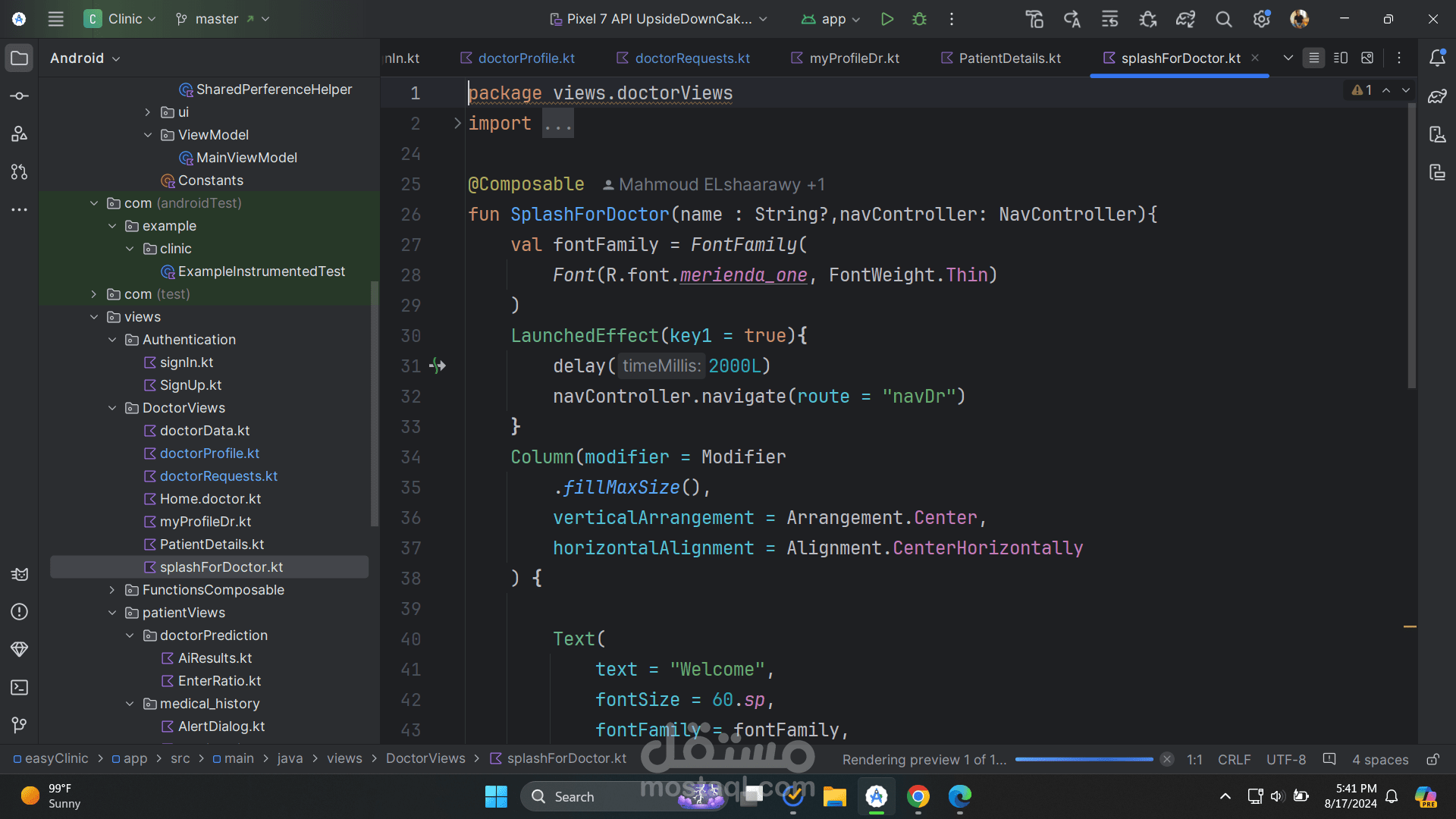Open the IDE settings gear
This screenshot has width=1456, height=819.
tap(1261, 19)
